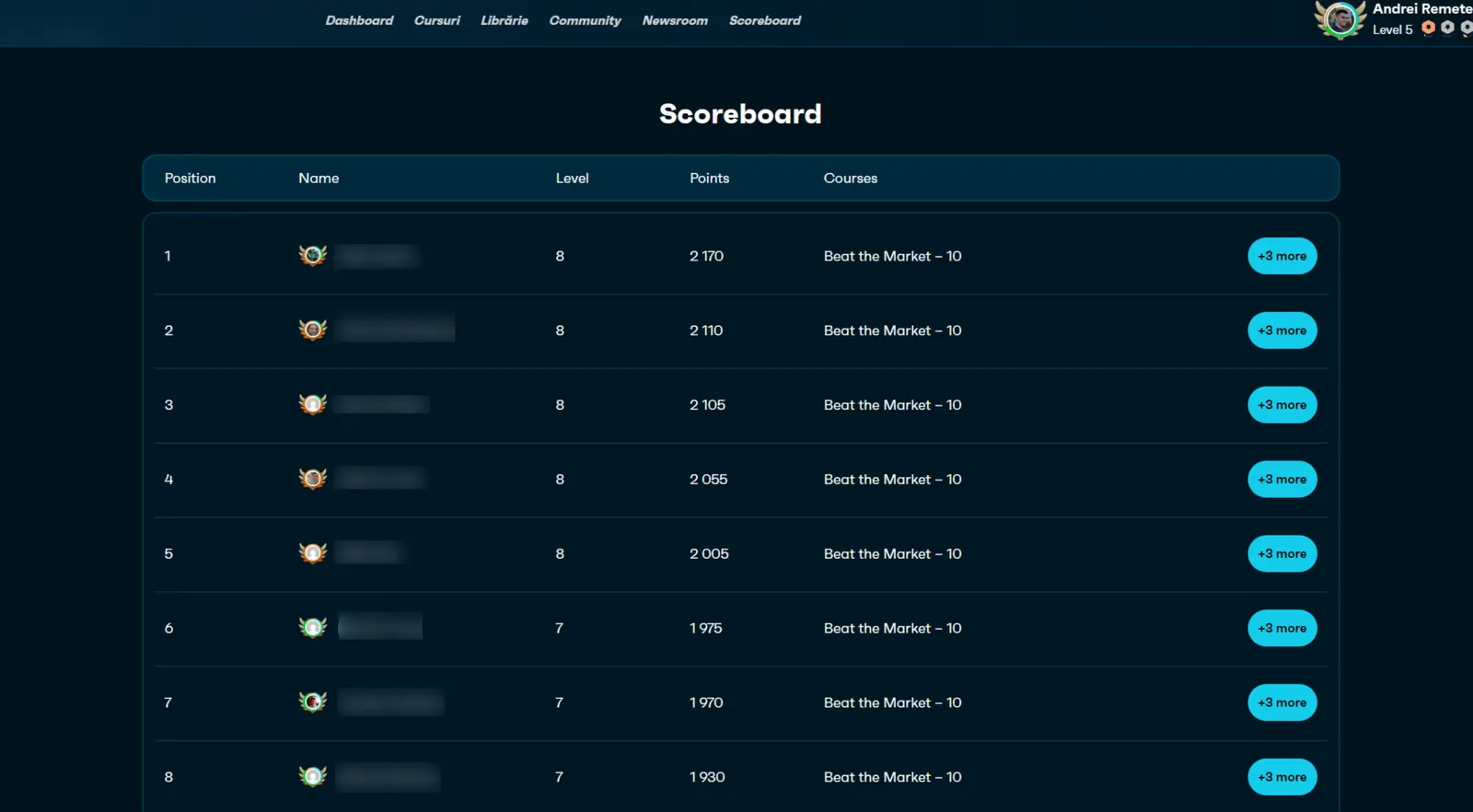
Task: Select the avatar badge in the position 8 row
Action: tap(313, 777)
